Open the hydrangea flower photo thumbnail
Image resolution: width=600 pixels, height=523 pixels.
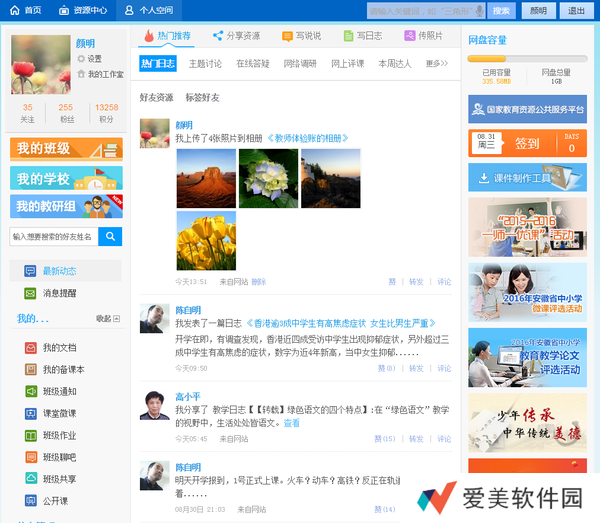[x=268, y=178]
